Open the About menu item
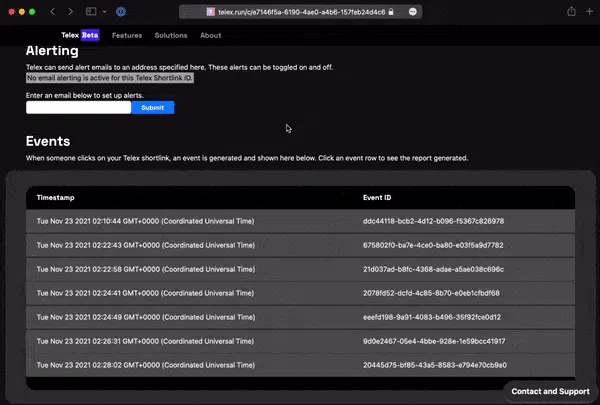 [x=210, y=35]
